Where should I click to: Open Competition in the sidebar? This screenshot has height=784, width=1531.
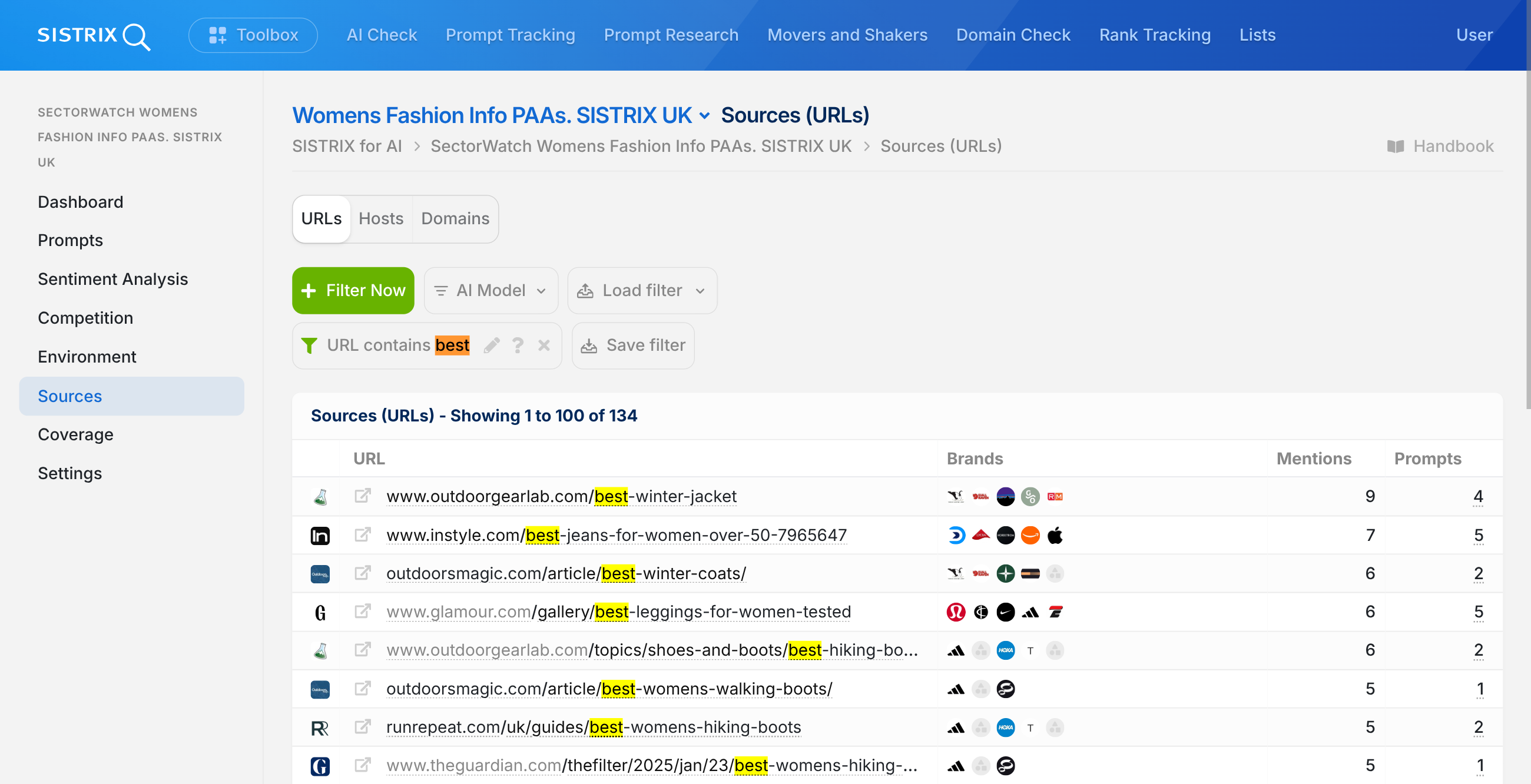85,318
